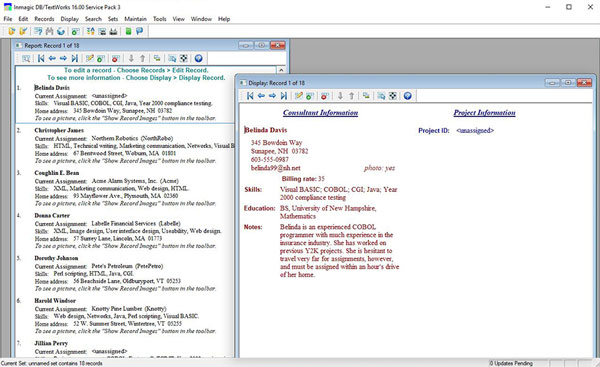Click the gray down arrow in Report window toolbar
This screenshot has height=367, width=600.
(131, 58)
